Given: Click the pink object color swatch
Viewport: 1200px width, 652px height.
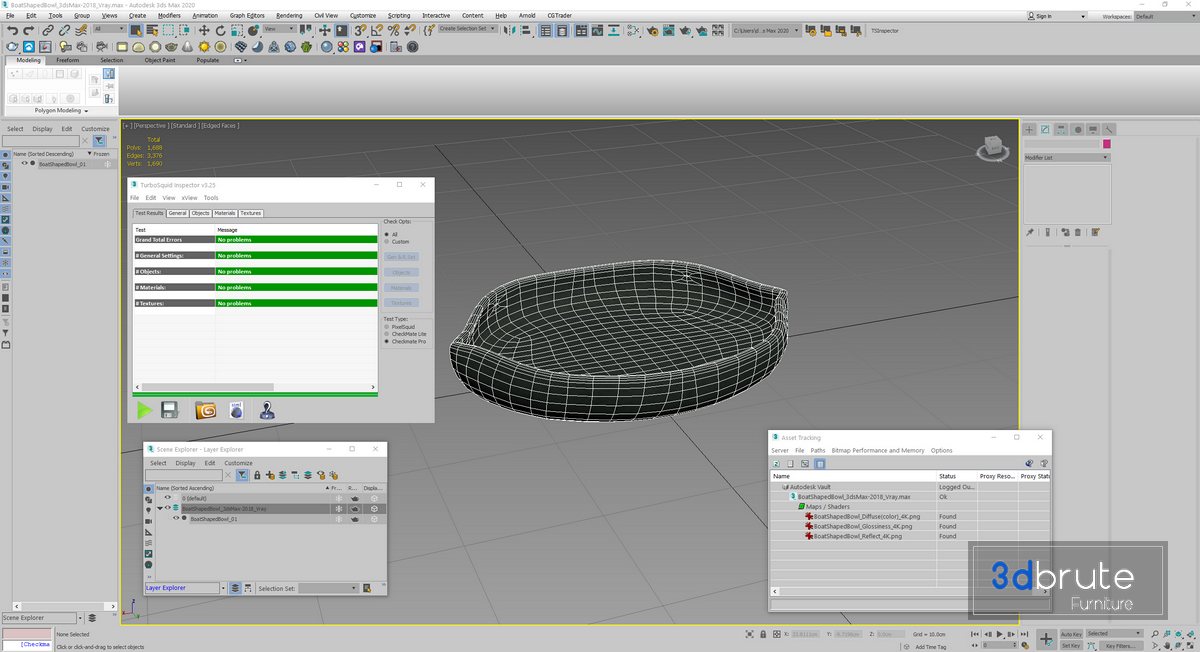Looking at the screenshot, I should [x=1107, y=144].
